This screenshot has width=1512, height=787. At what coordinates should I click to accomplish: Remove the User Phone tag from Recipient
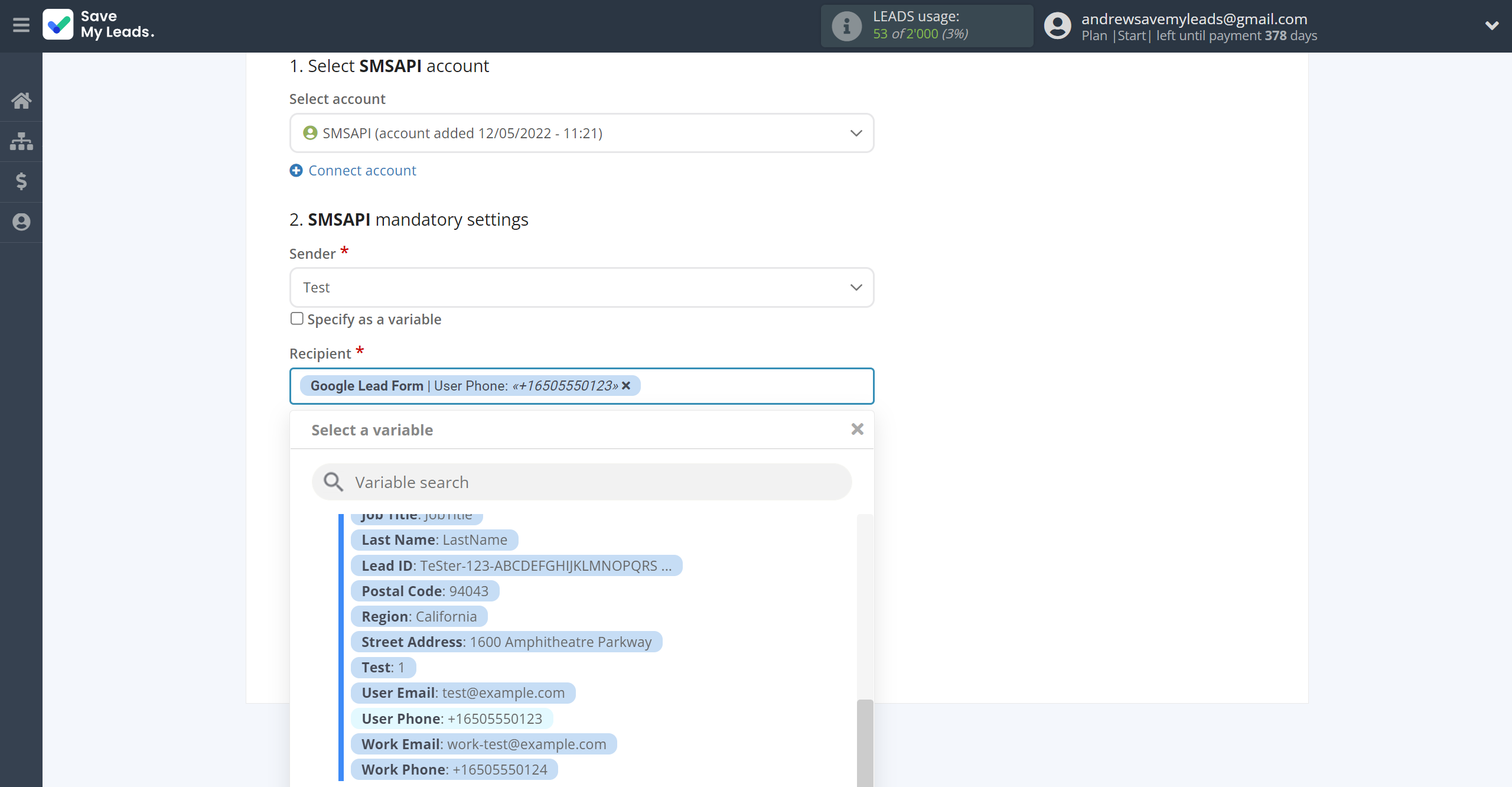(x=627, y=386)
